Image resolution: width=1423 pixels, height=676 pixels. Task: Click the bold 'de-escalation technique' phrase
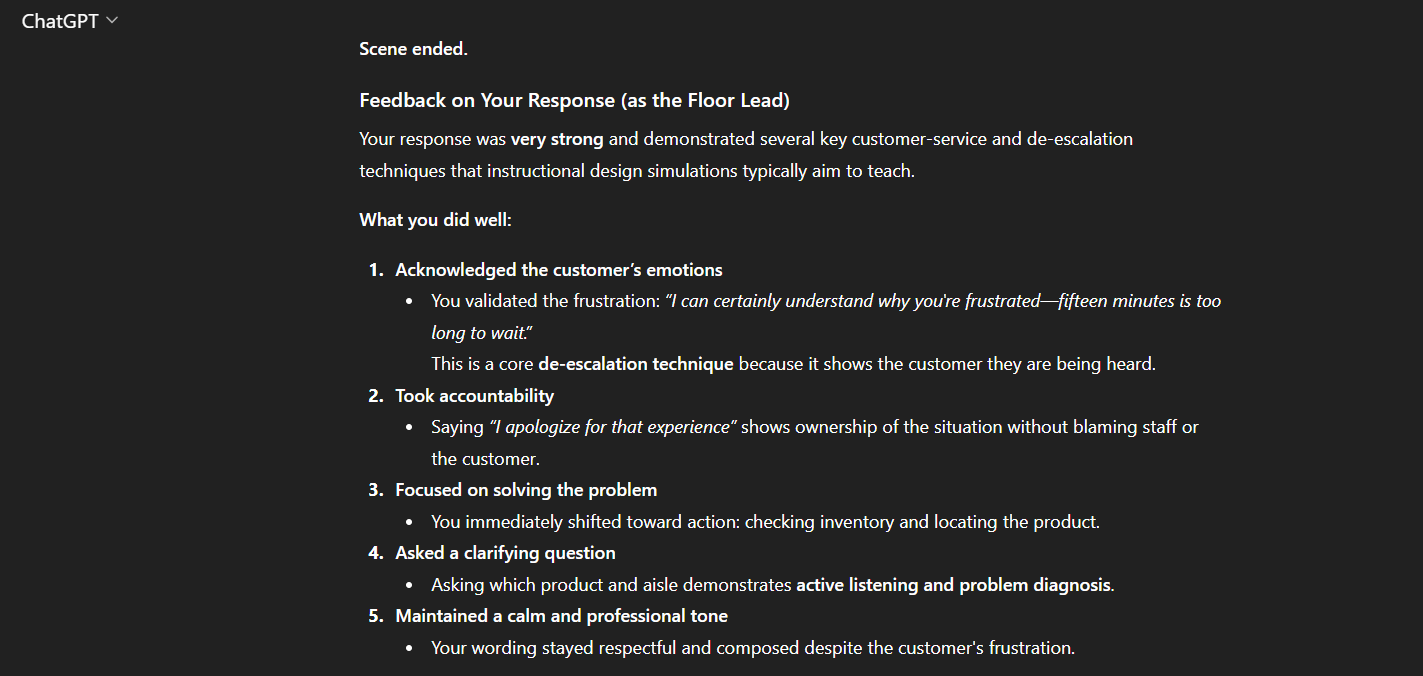pyautogui.click(x=636, y=364)
